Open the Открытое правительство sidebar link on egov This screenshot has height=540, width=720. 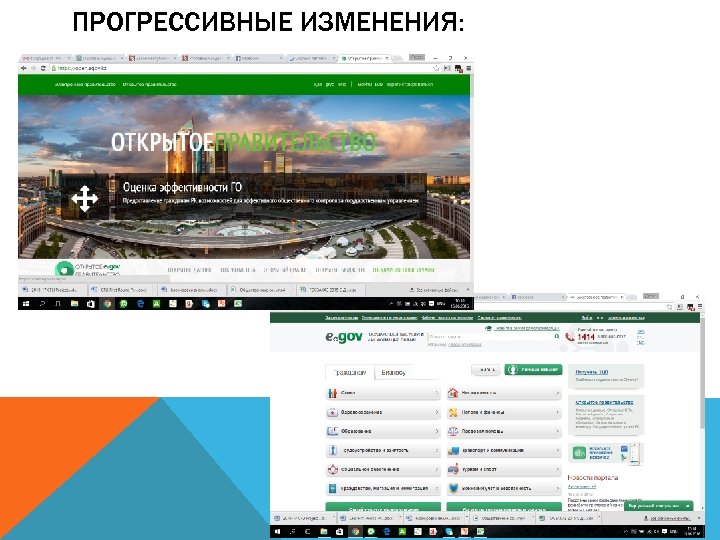pos(604,402)
